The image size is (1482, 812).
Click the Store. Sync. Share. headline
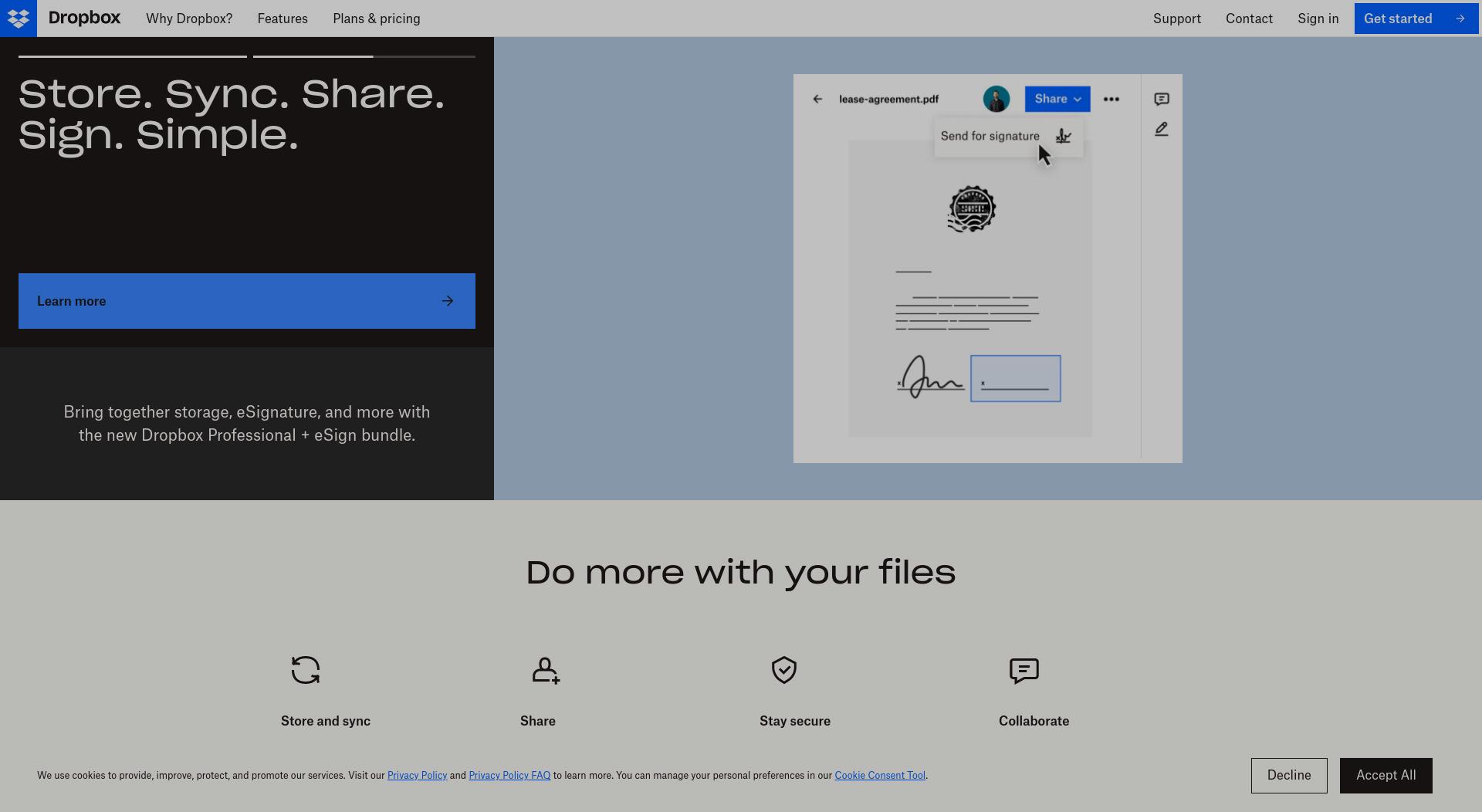232,115
